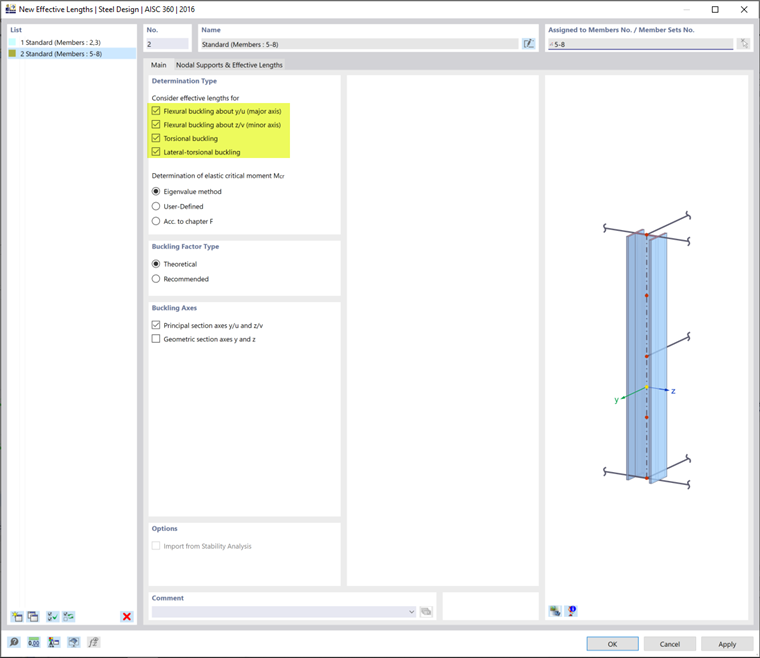Viewport: 760px width, 658px height.
Task: Uncheck Lateral-torsional buckling checkbox
Action: coord(156,152)
